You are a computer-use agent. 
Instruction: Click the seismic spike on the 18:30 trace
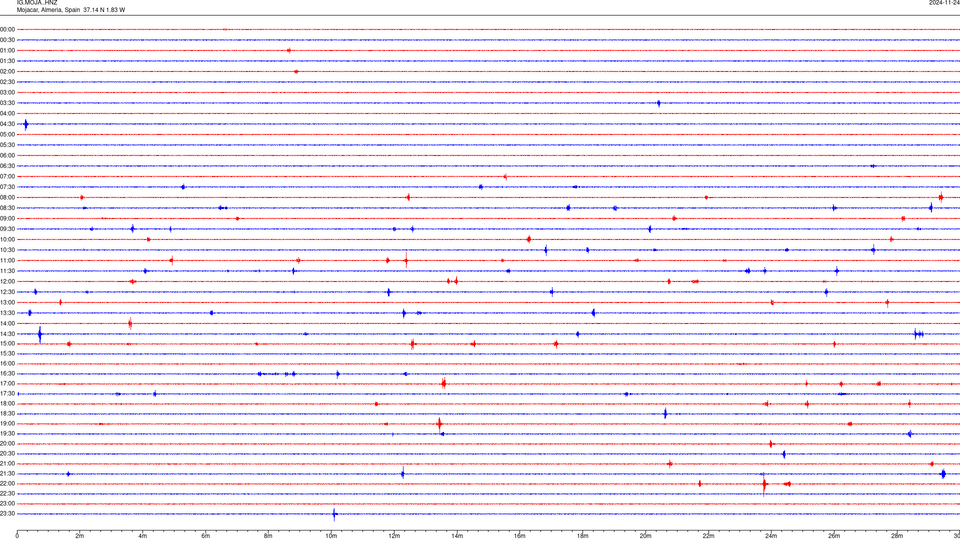click(x=666, y=414)
